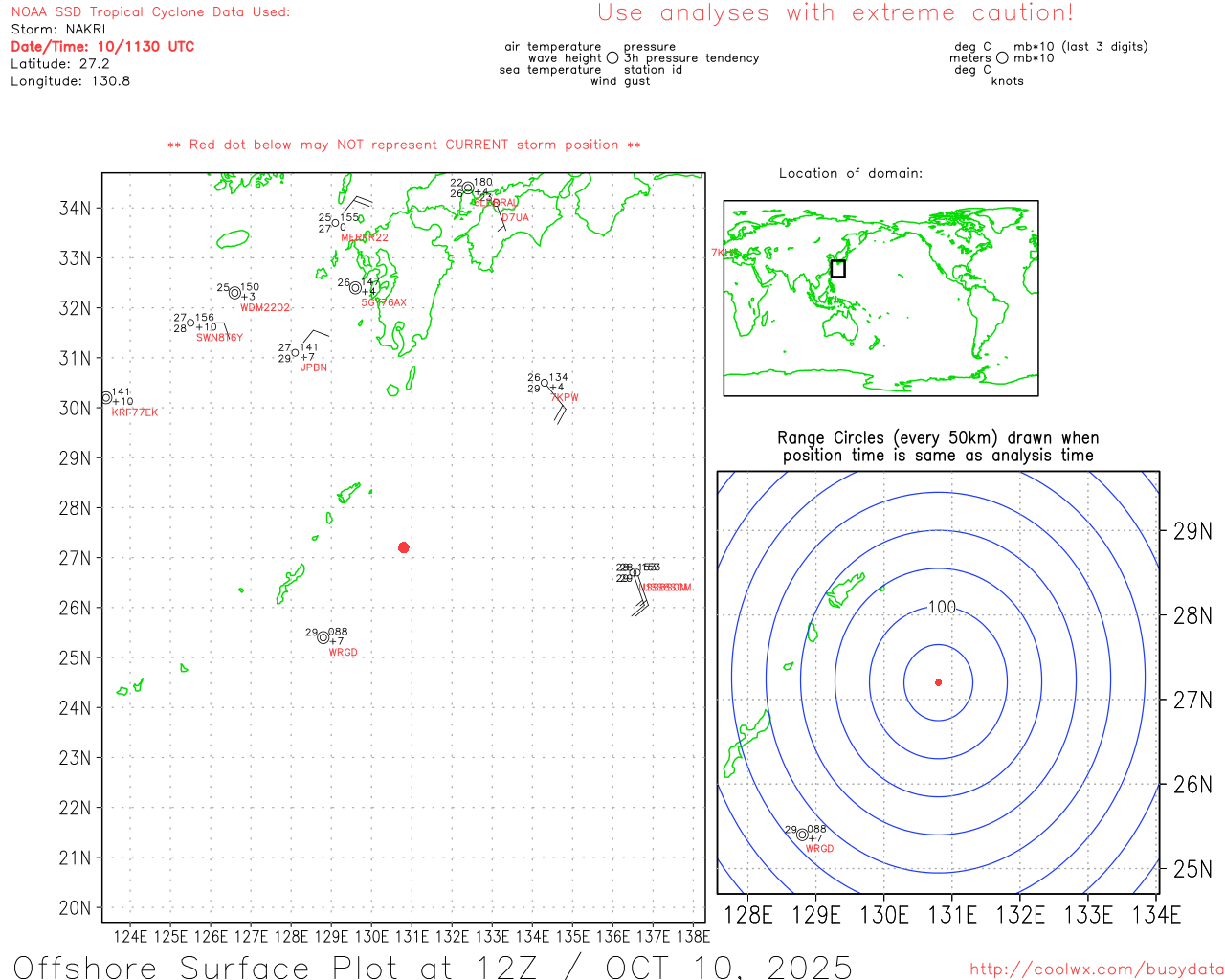Click the 'Use analyses with extreme caution!' warning
This screenshot has height=980, width=1225.
(x=835, y=13)
